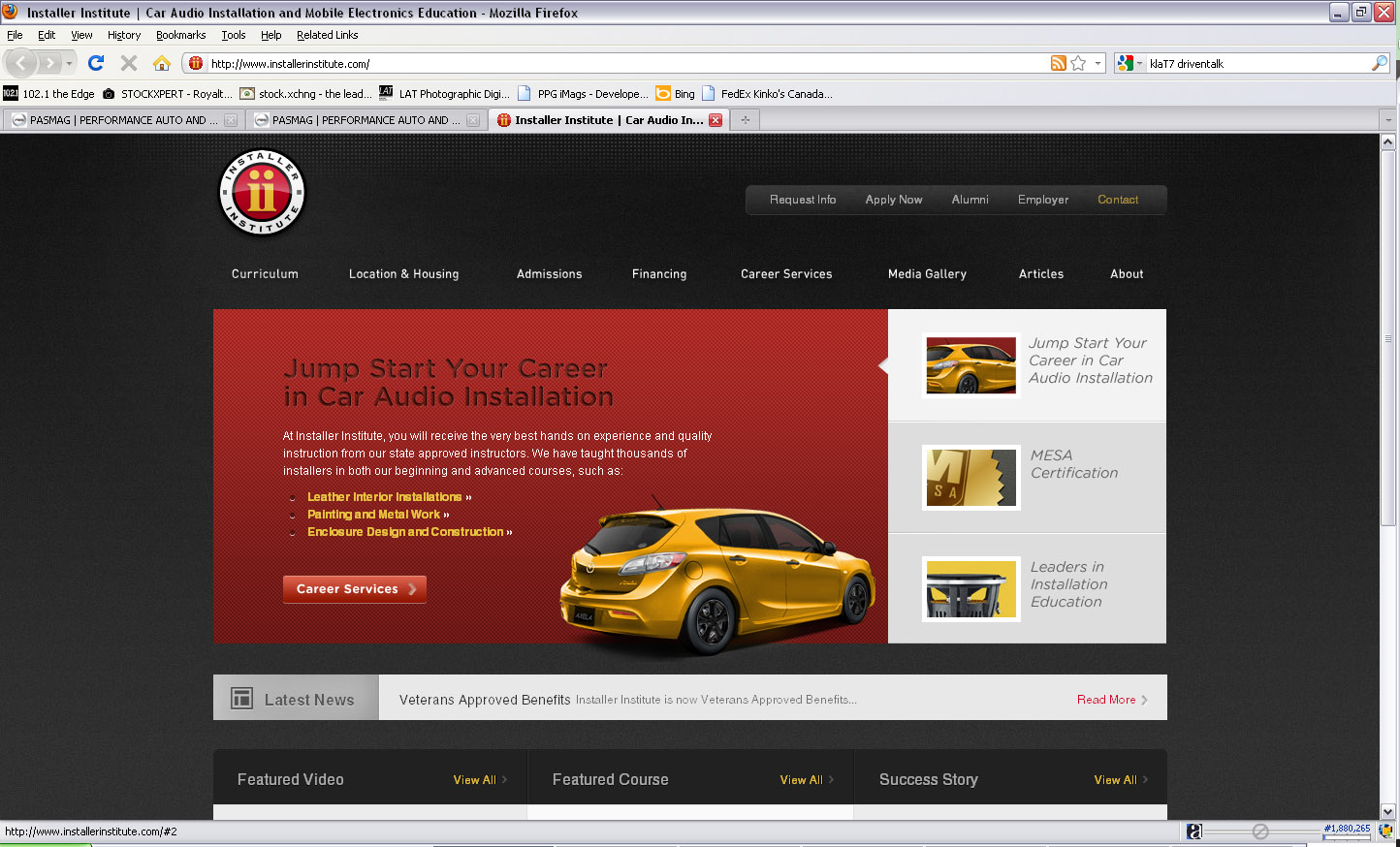Screen dimensions: 1400x847
Task: Bookmark the page with the star icon
Action: (x=1078, y=63)
